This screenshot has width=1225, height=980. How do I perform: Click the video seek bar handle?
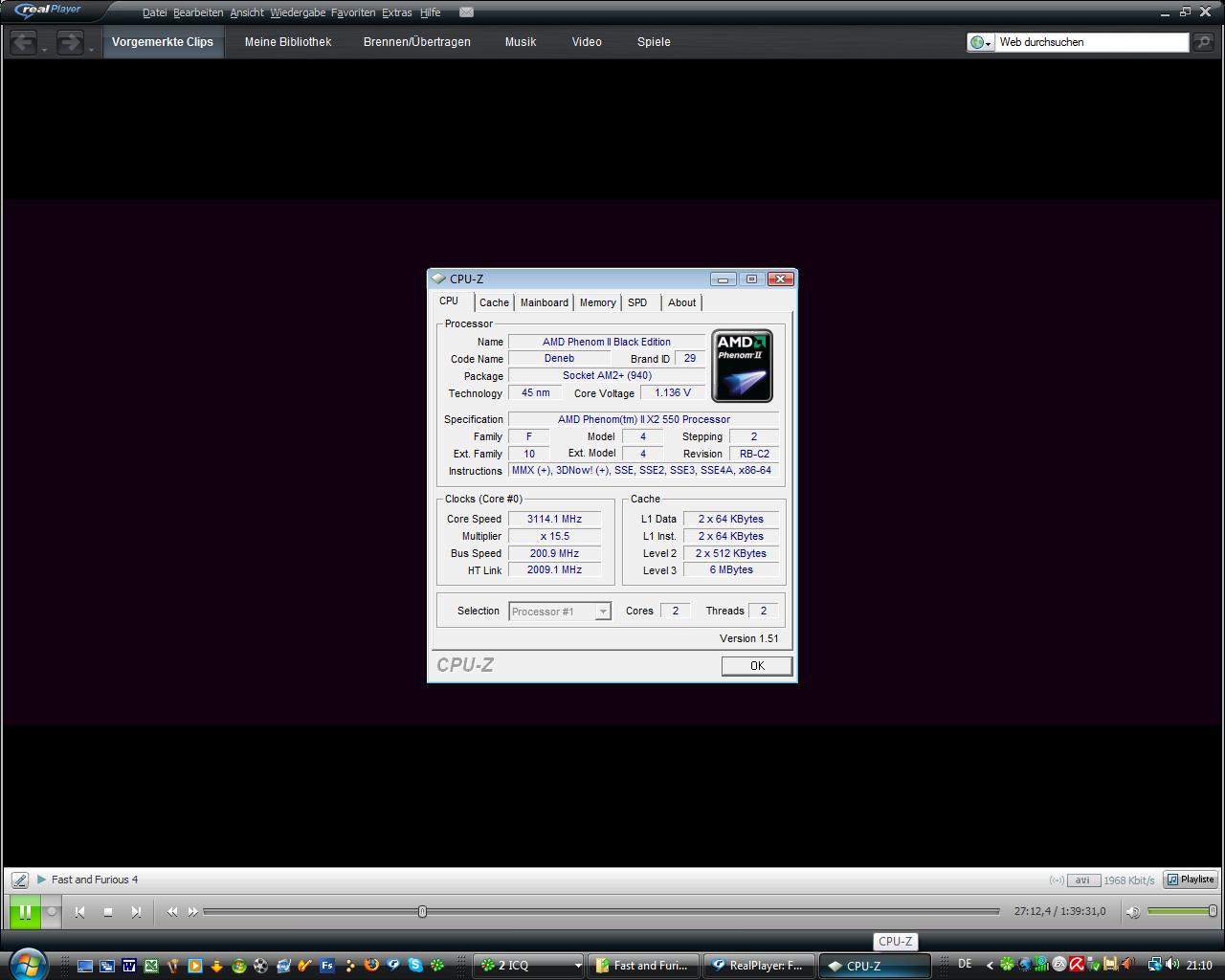(x=422, y=912)
